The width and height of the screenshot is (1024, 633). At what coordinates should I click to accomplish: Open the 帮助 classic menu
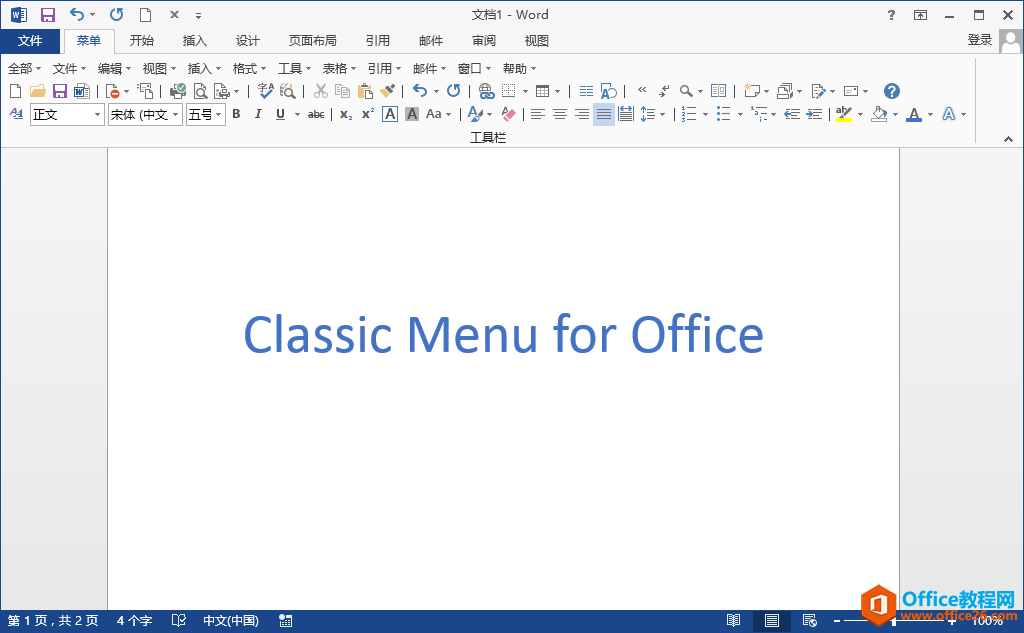pos(519,69)
